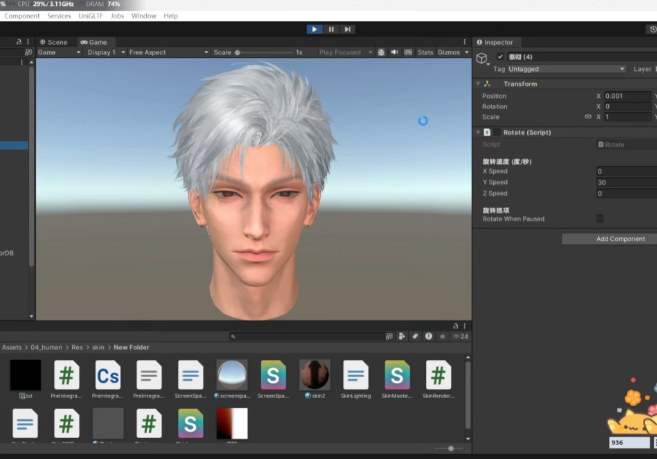Enable the Rotate When Paused checkbox
This screenshot has height=459, width=657.
click(600, 218)
